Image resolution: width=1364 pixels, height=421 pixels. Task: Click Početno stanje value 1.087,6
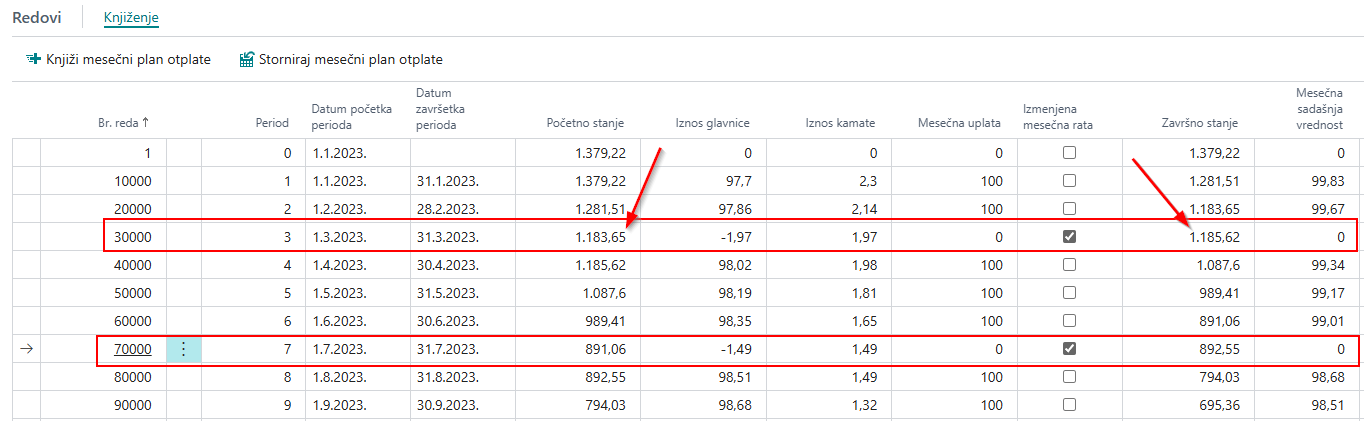[x=603, y=293]
